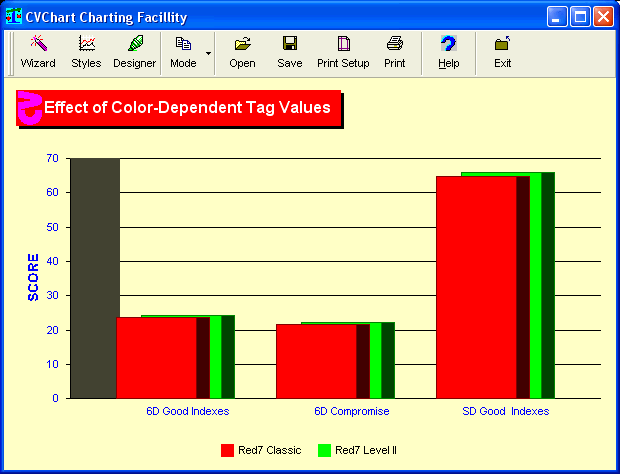The height and width of the screenshot is (474, 620).
Task: Open the Print Setup dialog
Action: 343,52
